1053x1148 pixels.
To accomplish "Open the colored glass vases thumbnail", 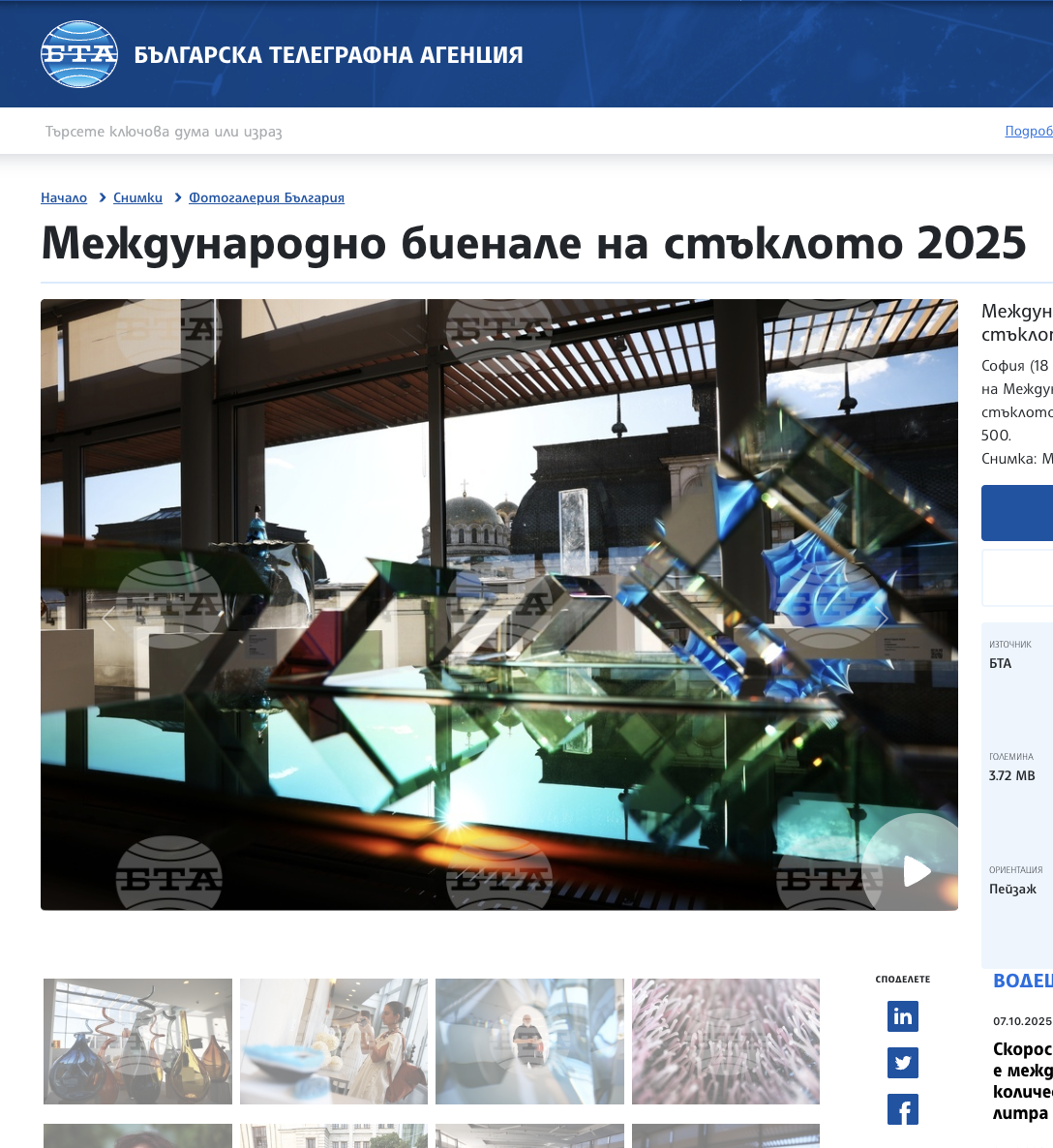I will 137,1042.
